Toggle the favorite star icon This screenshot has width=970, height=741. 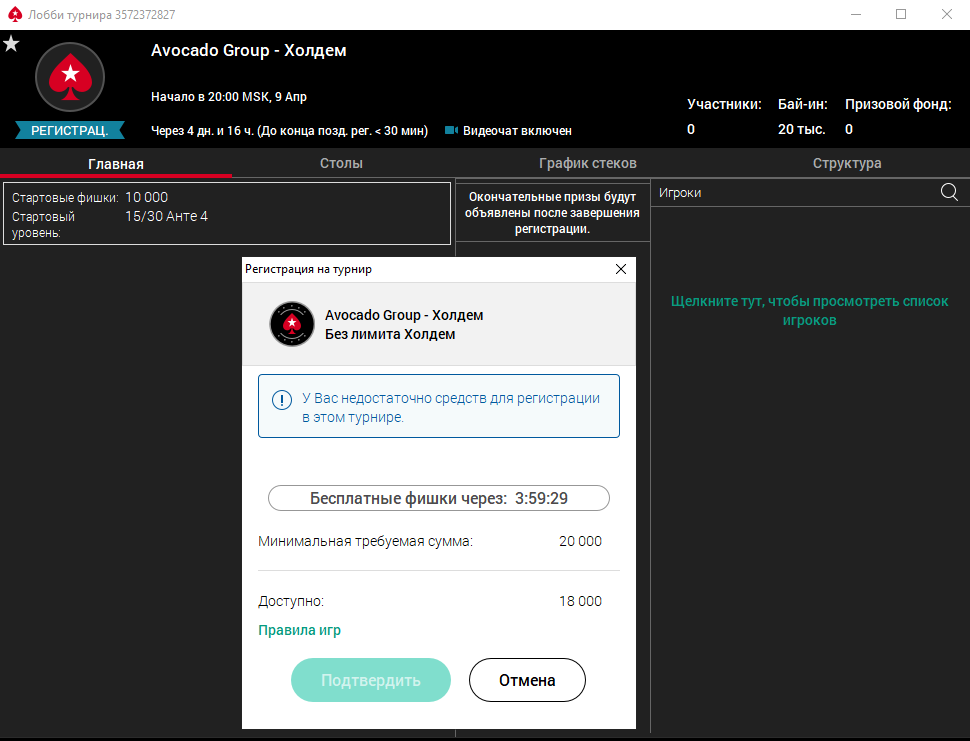pos(11,44)
